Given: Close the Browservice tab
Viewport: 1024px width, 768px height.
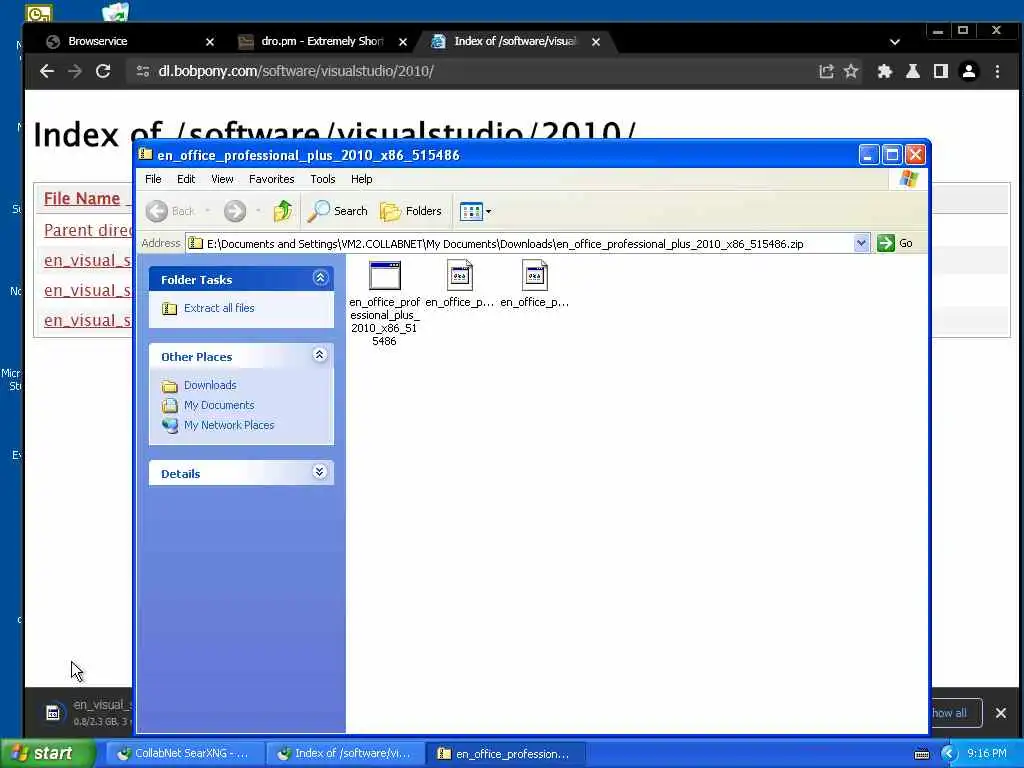Looking at the screenshot, I should click(x=210, y=42).
